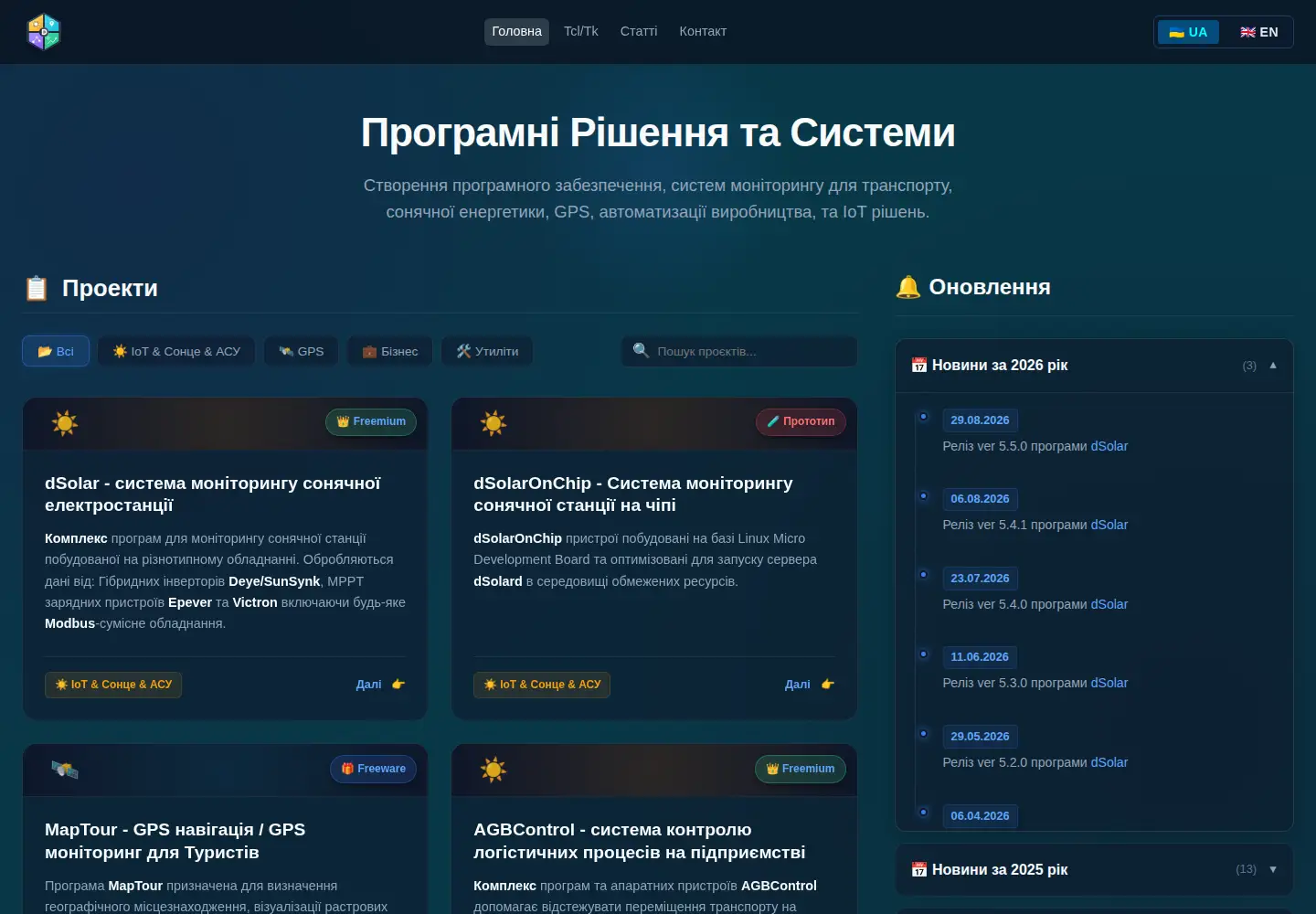This screenshot has height=914, width=1316.
Task: Filter projects by GPS
Action: 302,351
